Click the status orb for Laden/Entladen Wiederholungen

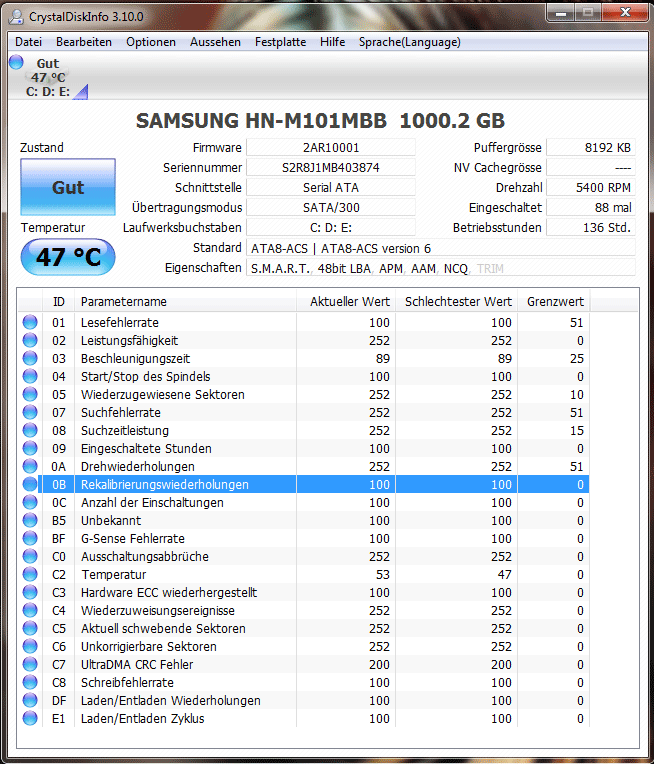tap(30, 701)
